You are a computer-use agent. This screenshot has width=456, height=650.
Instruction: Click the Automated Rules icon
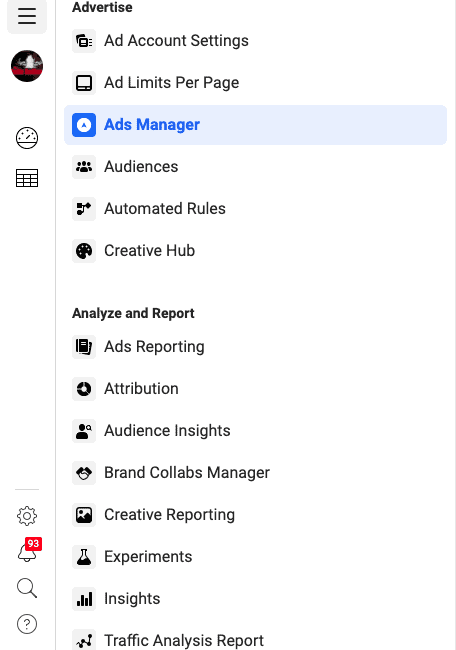84,209
